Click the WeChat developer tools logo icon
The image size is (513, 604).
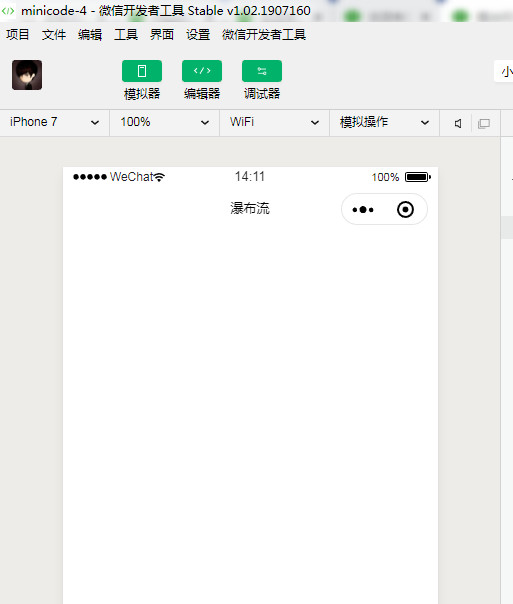click(x=8, y=11)
